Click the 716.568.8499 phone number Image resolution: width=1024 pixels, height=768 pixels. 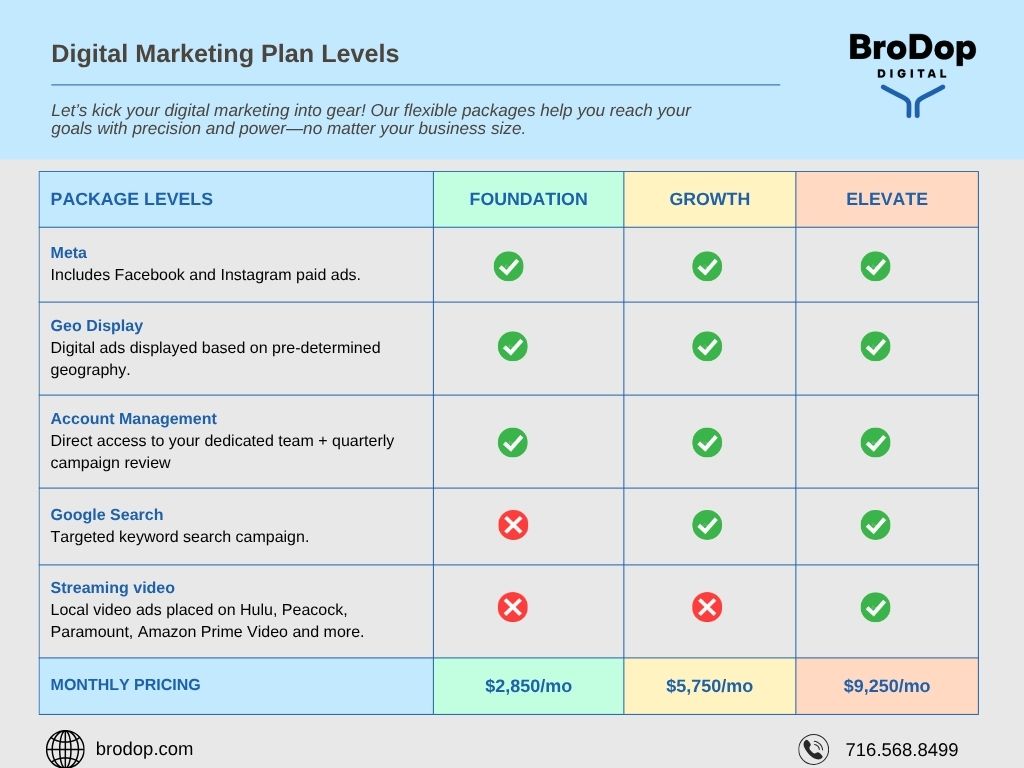pyautogui.click(x=901, y=750)
